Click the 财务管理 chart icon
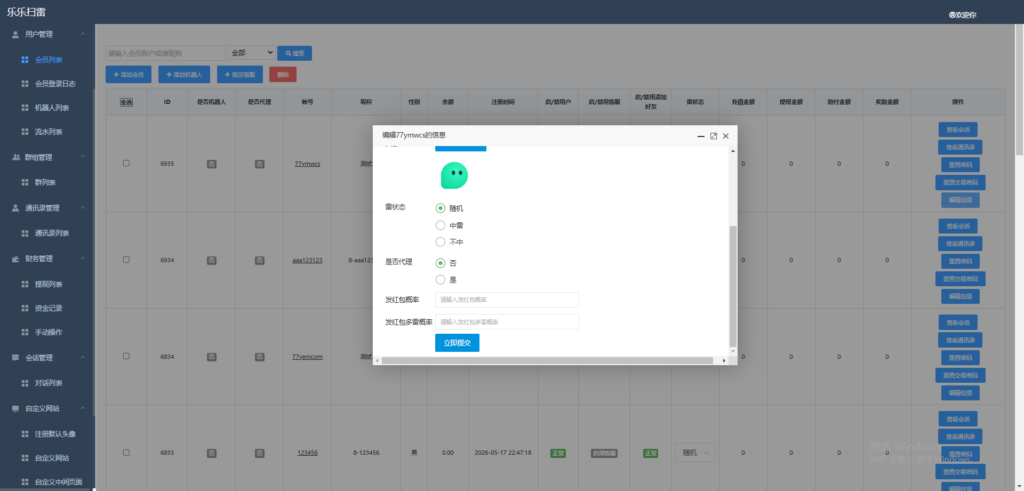Viewport: 1024px width, 491px height. pos(16,259)
